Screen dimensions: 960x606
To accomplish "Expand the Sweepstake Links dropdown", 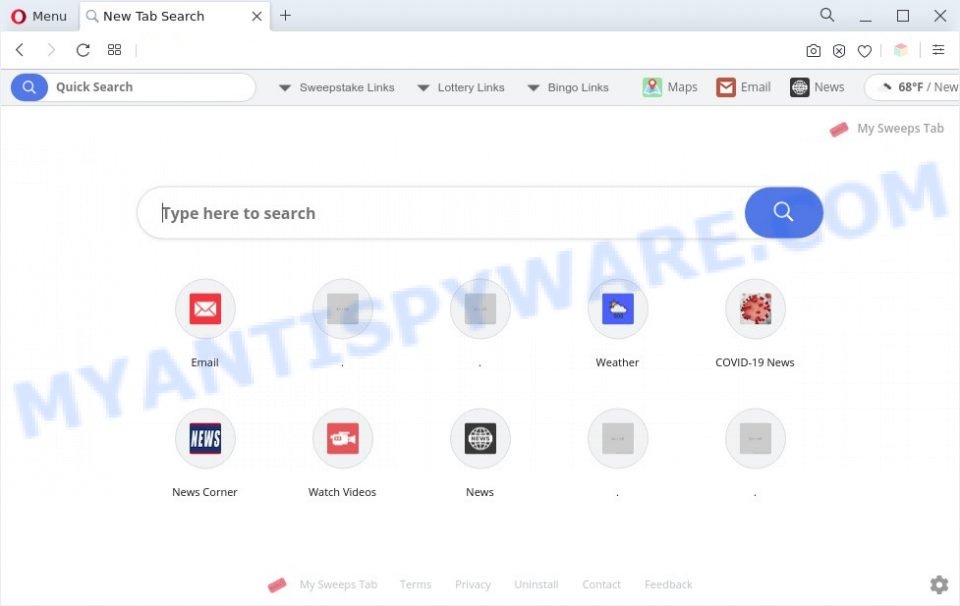I will [x=337, y=88].
